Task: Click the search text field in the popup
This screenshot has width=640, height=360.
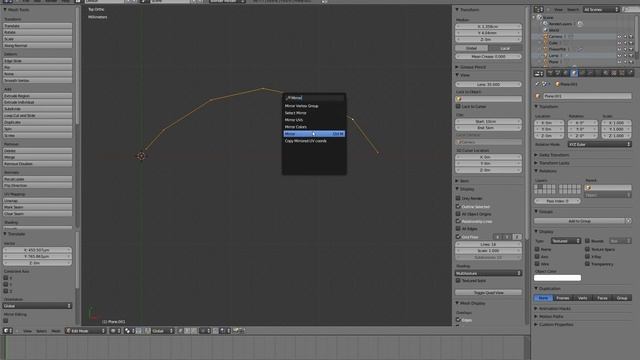Action: click(314, 98)
